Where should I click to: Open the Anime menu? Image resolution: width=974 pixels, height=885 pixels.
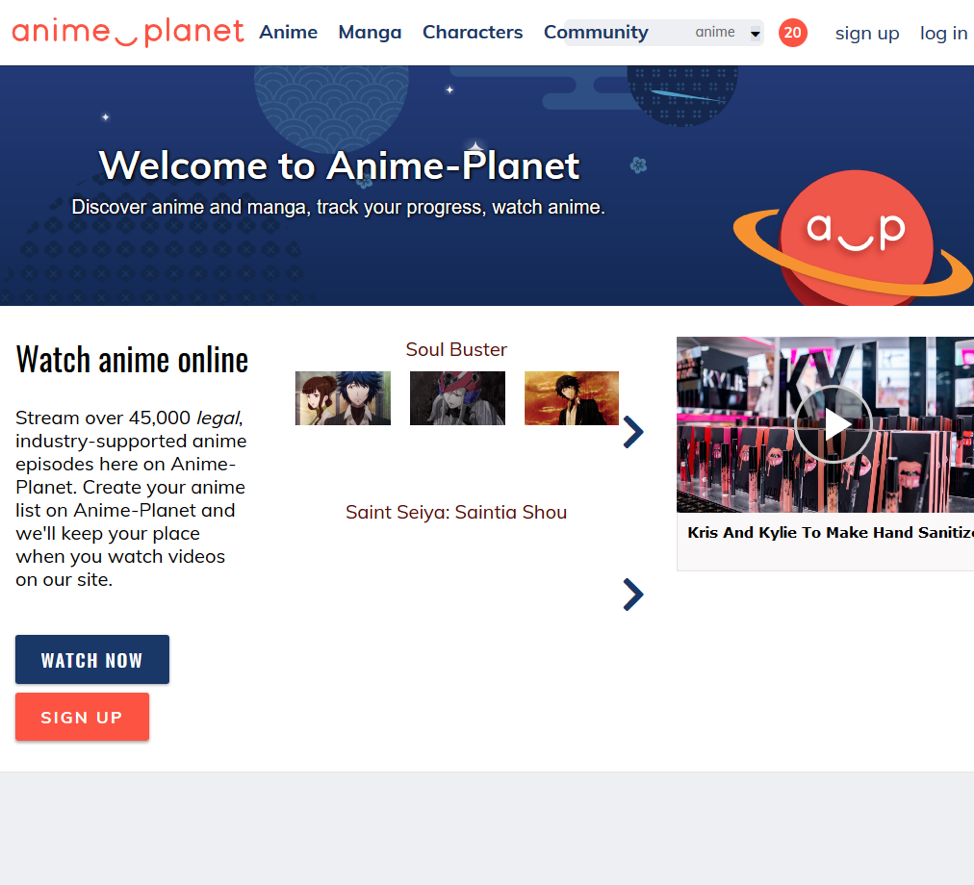[x=288, y=32]
